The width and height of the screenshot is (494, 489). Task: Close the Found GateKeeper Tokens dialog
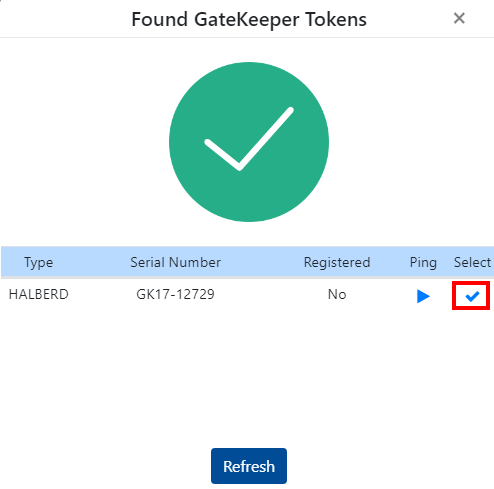pyautogui.click(x=459, y=18)
